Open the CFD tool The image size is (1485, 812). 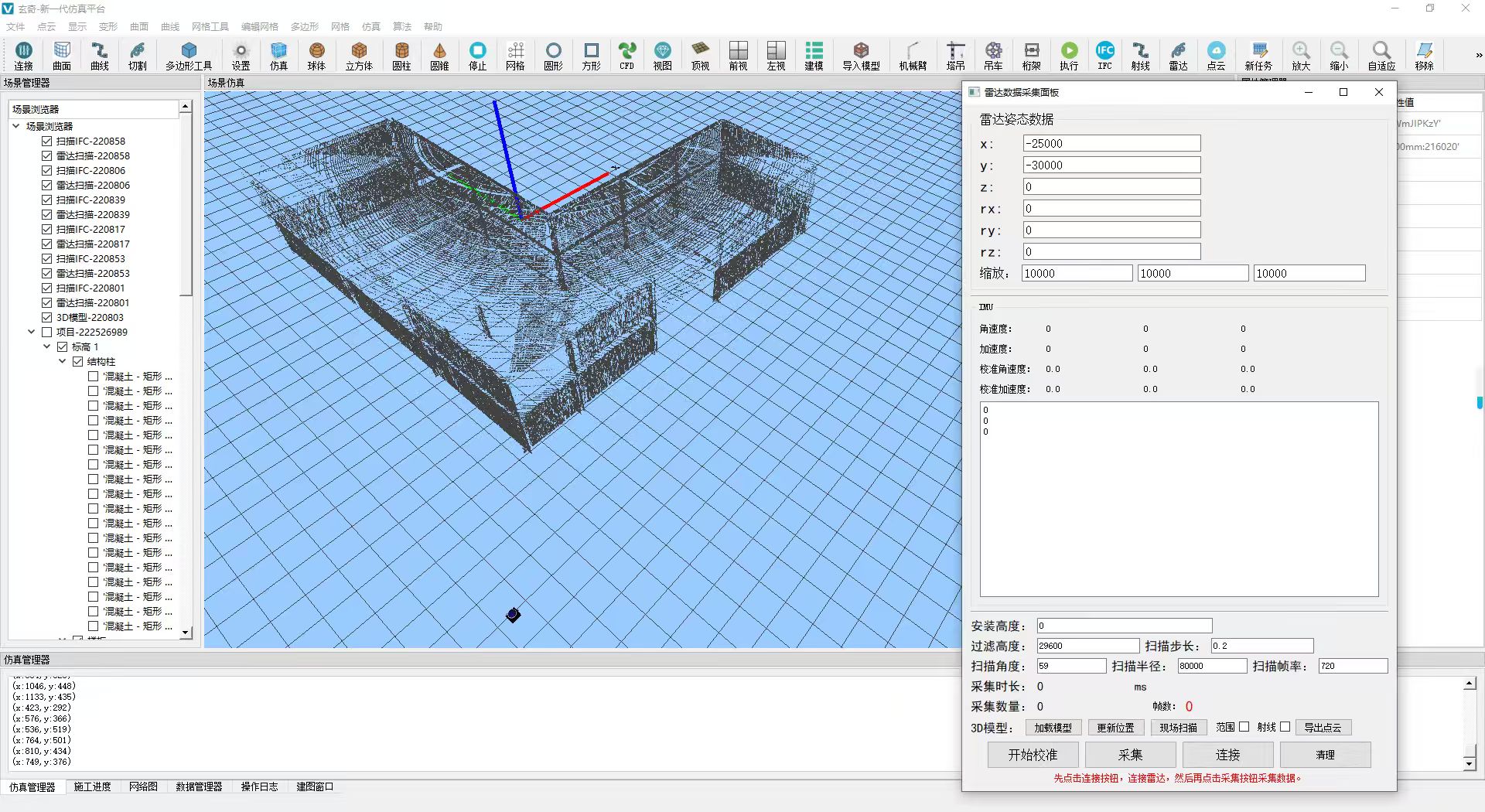click(x=626, y=56)
